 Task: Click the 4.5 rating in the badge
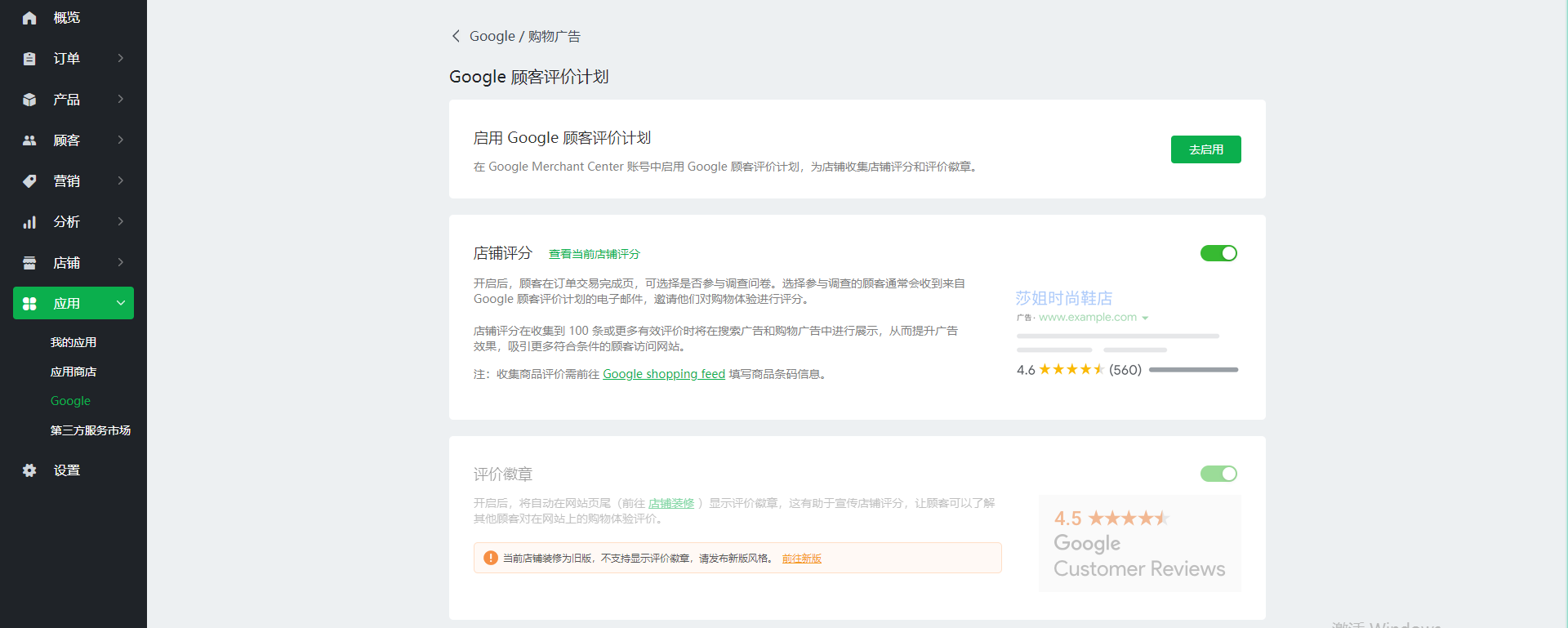[x=1067, y=519]
